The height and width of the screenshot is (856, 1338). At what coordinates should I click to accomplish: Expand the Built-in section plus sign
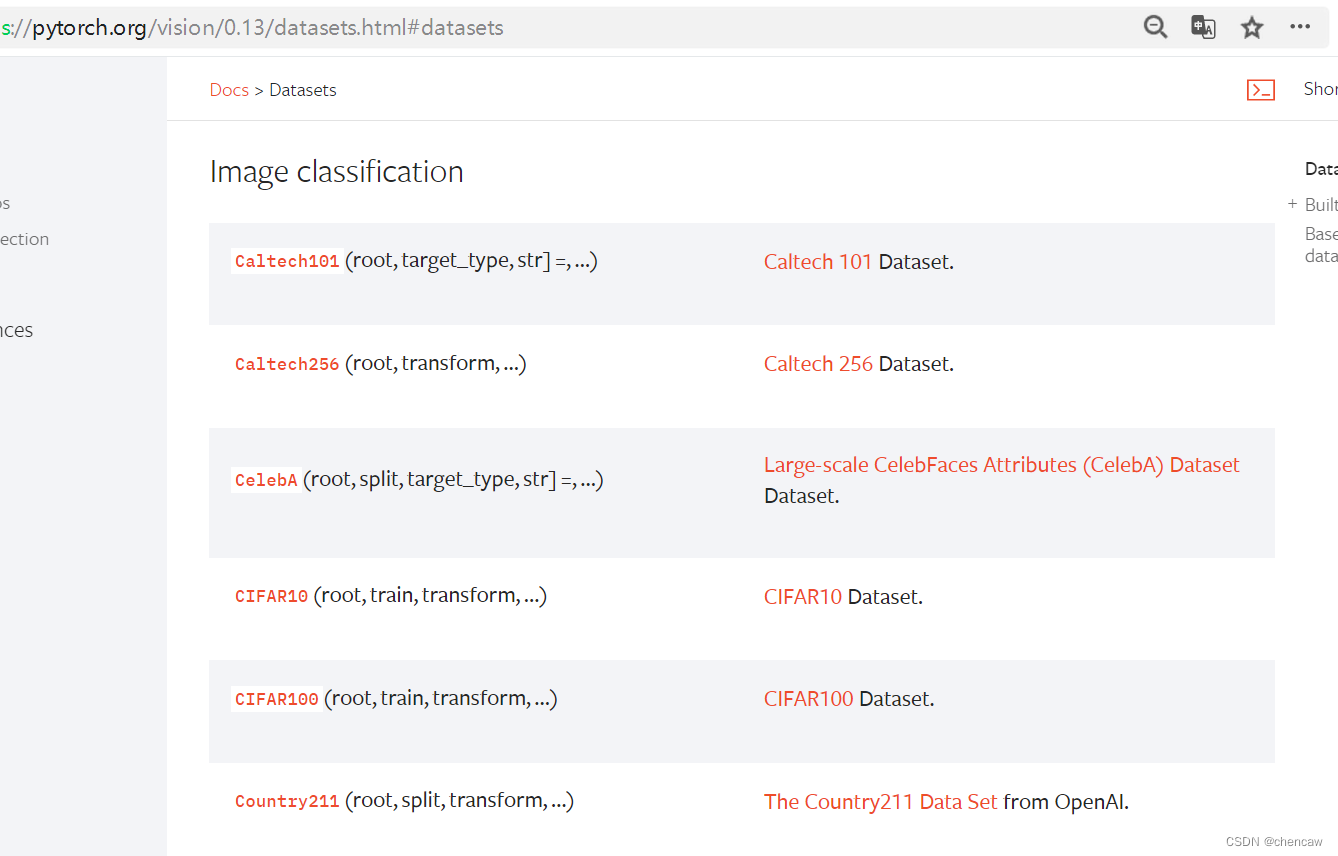pyautogui.click(x=1292, y=205)
